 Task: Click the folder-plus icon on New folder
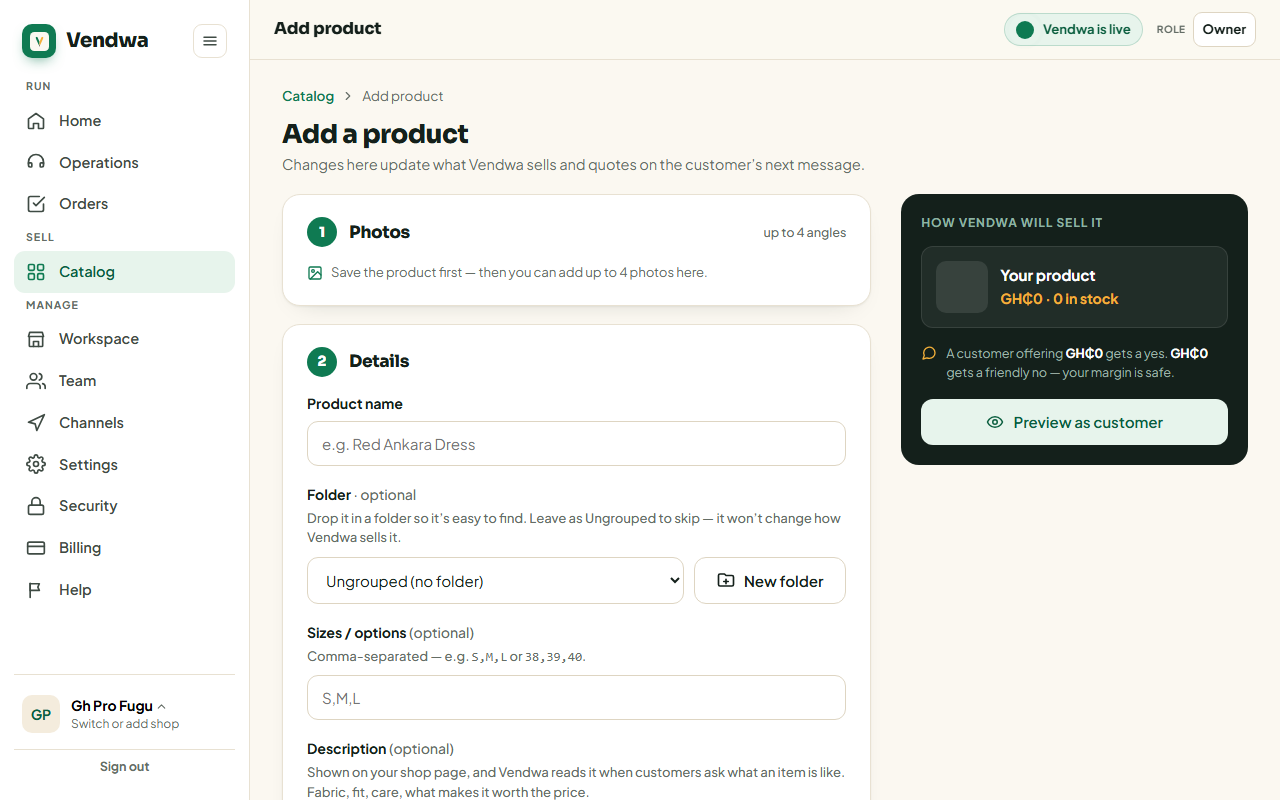726,581
